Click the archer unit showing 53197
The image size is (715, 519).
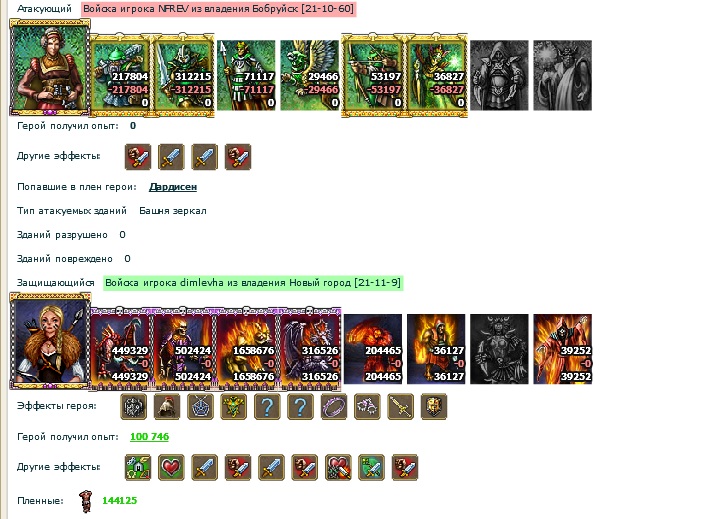(373, 75)
